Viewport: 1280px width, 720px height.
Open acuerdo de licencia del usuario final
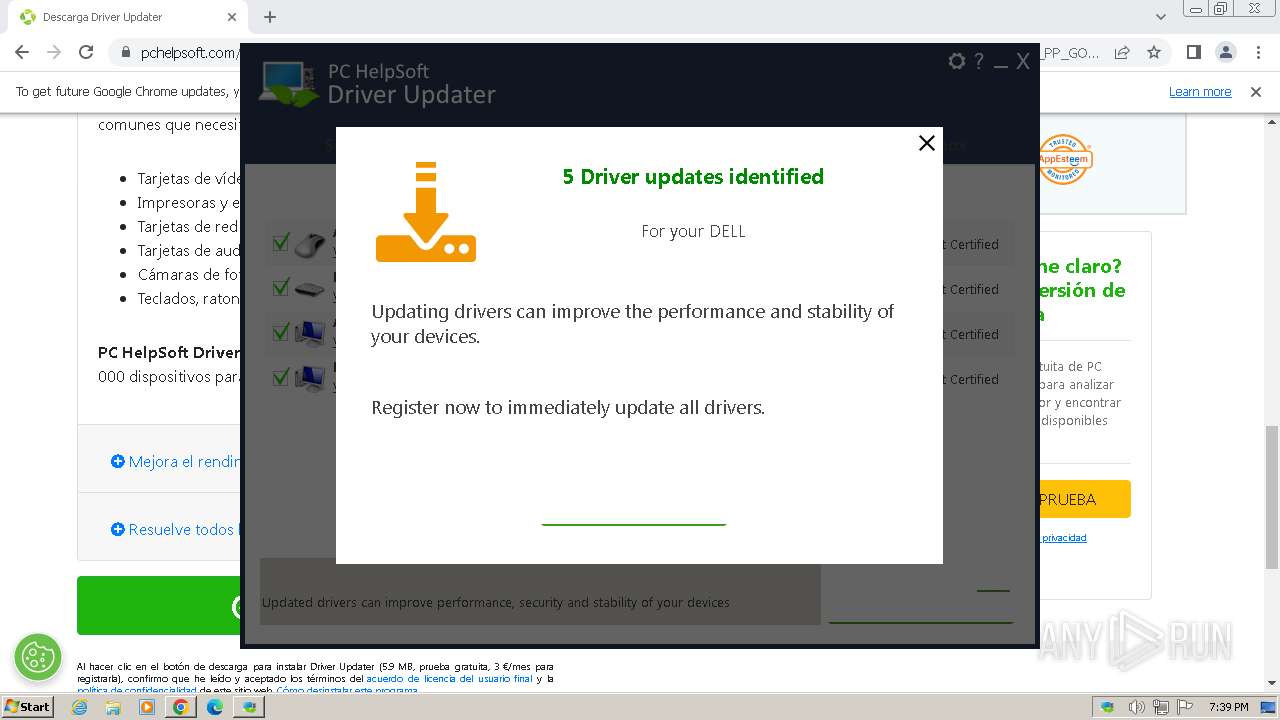click(x=449, y=679)
